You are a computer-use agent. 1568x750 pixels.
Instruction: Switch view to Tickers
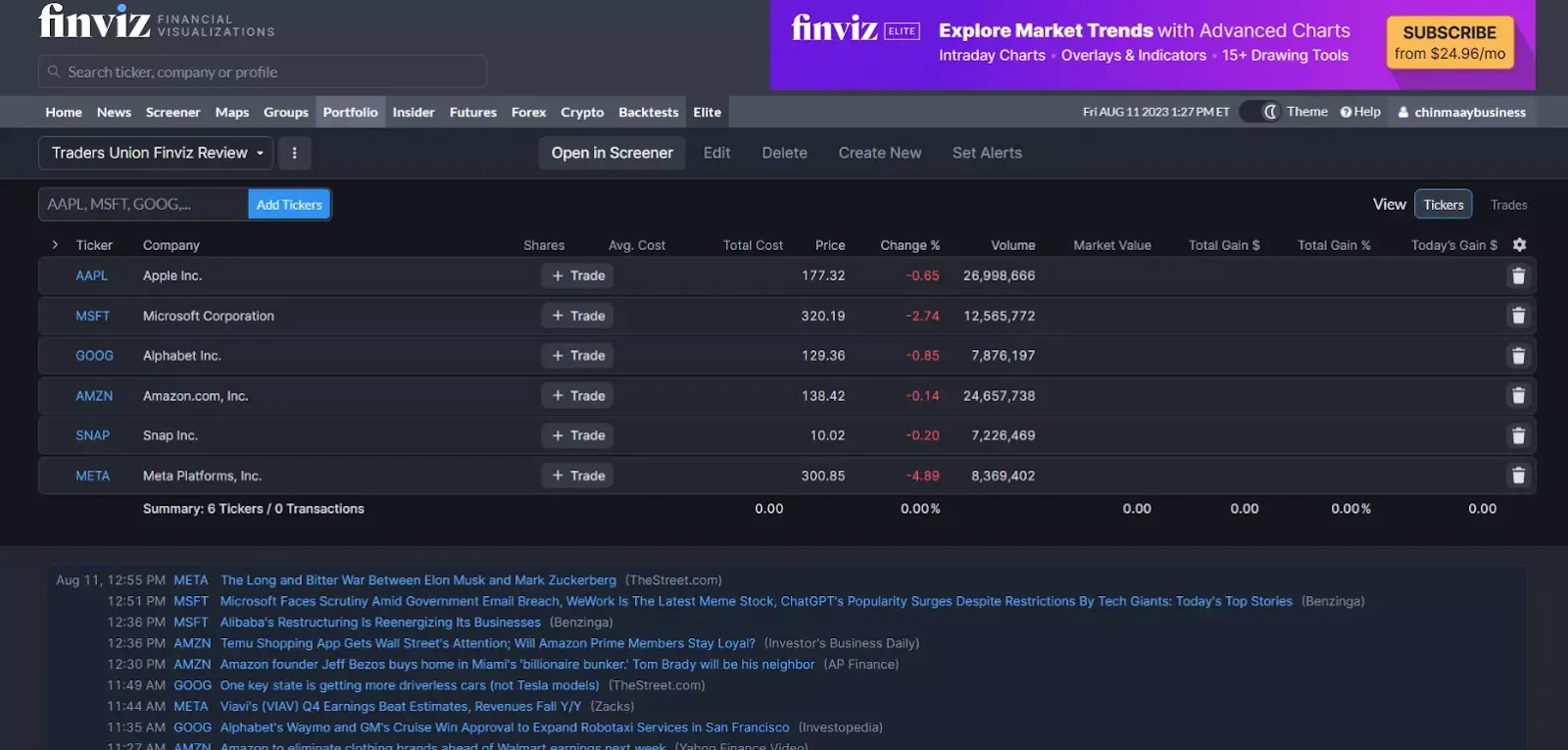pyautogui.click(x=1444, y=205)
